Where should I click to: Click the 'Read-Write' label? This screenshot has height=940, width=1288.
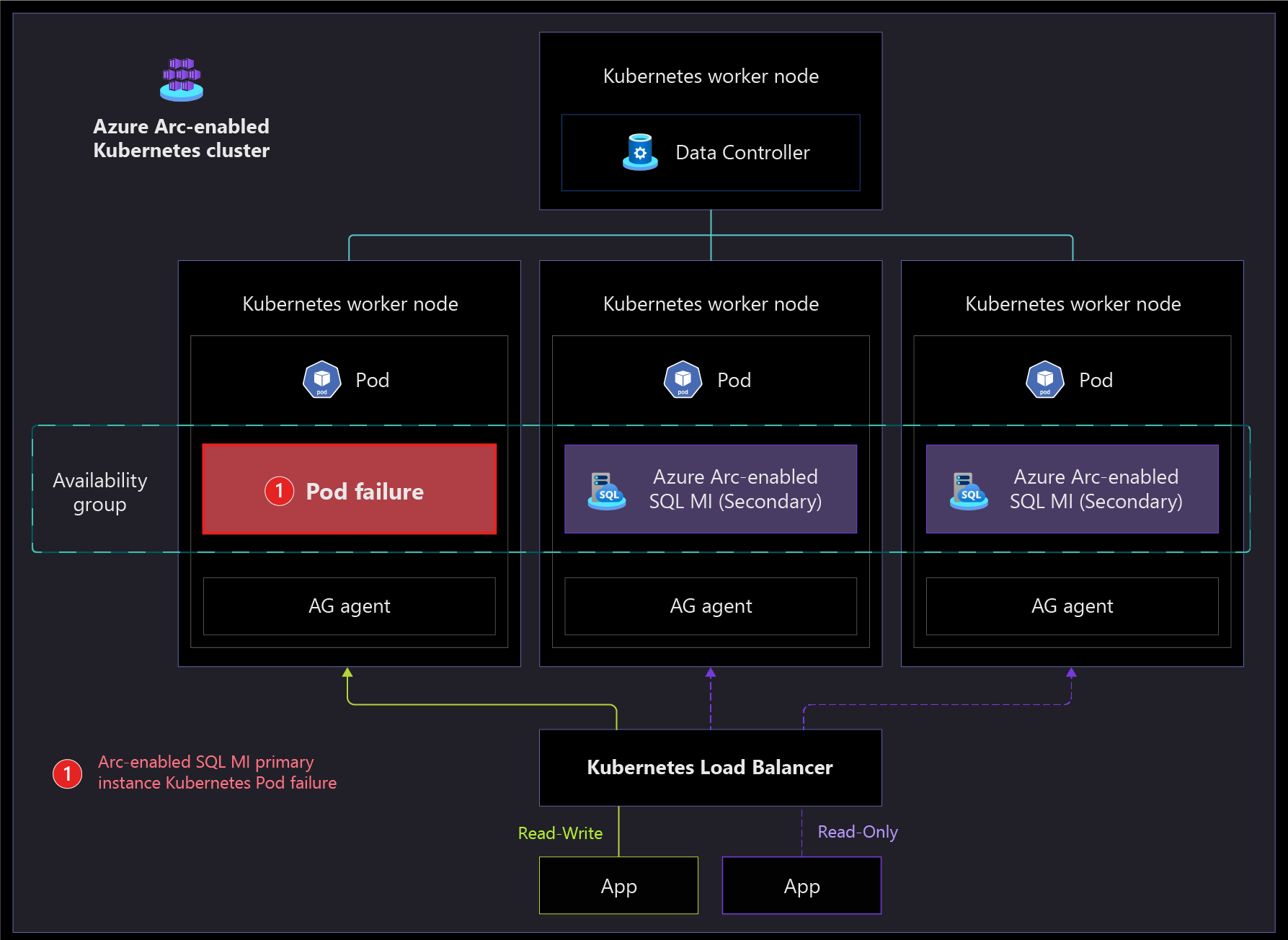(560, 833)
